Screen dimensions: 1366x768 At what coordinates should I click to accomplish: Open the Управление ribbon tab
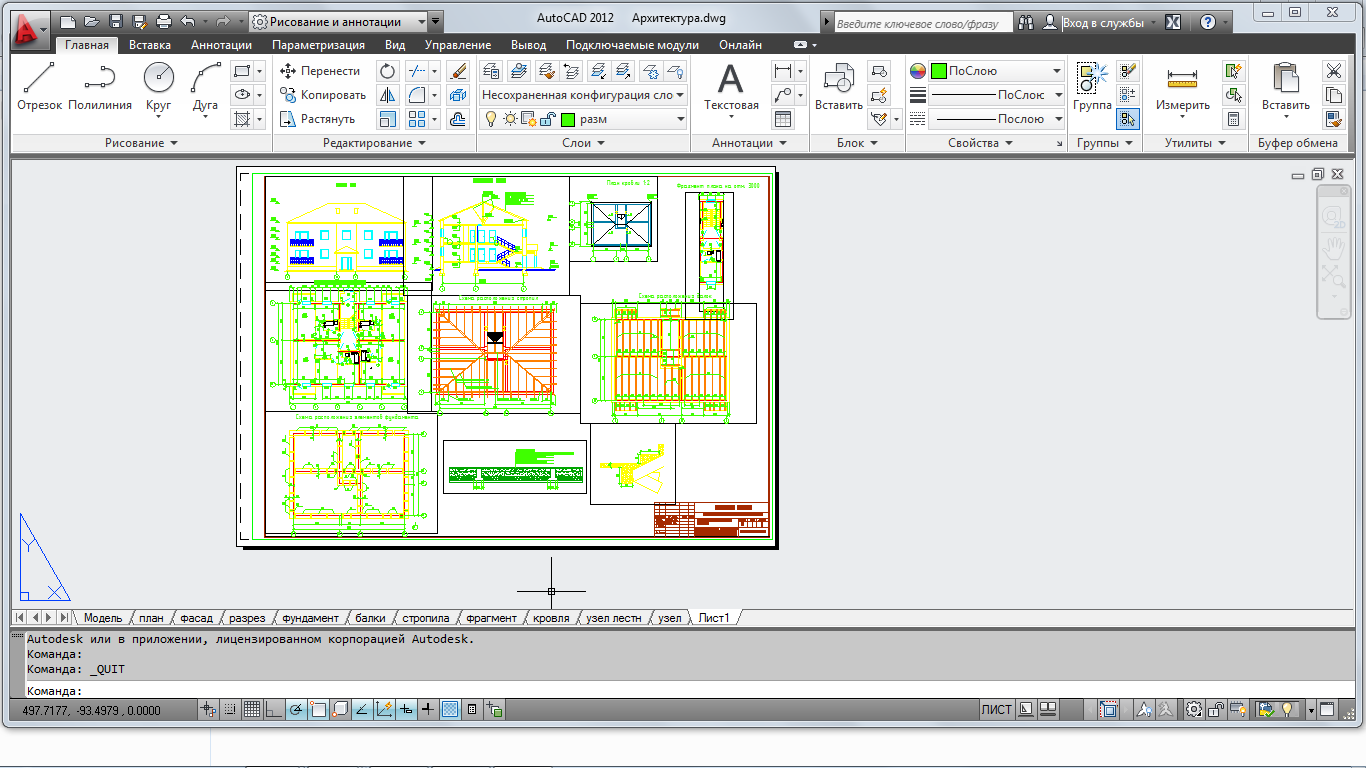pos(458,45)
